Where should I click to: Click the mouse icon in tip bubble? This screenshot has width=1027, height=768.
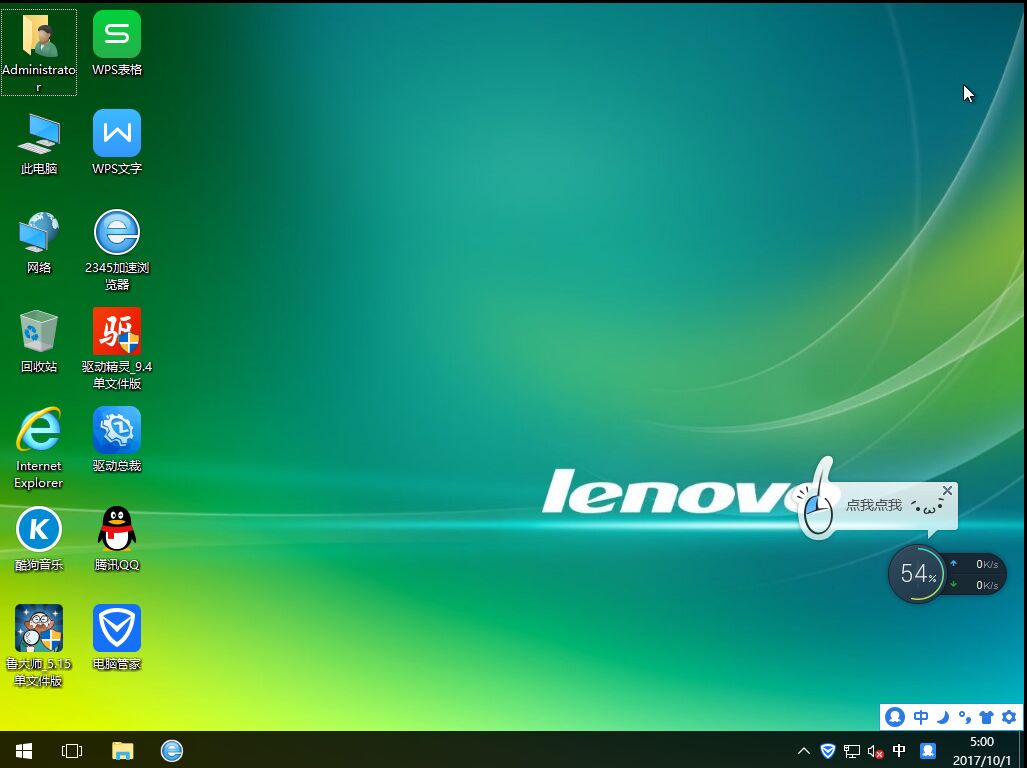817,513
